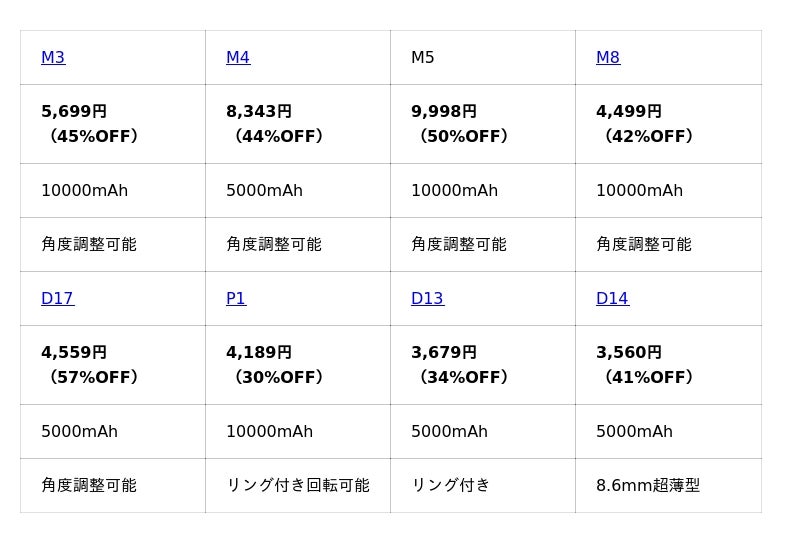Click the 4,499円 (42%OFF) price
This screenshot has width=800, height=543.
tap(645, 124)
